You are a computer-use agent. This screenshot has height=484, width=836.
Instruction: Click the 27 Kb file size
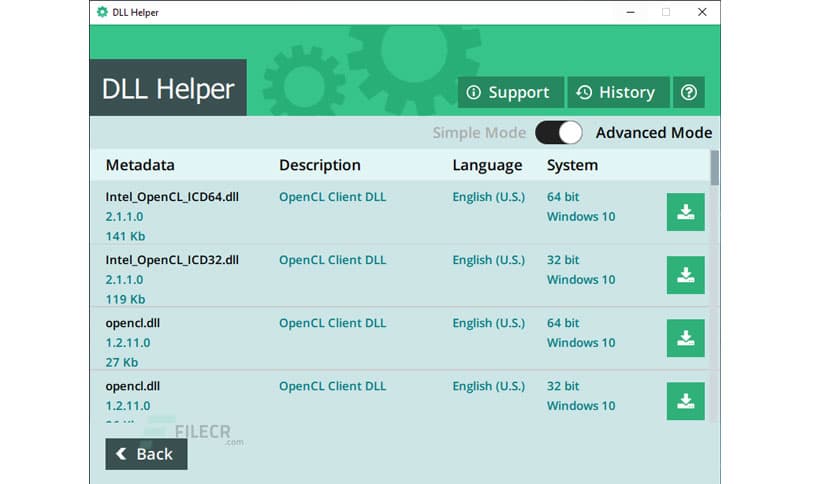tap(122, 362)
